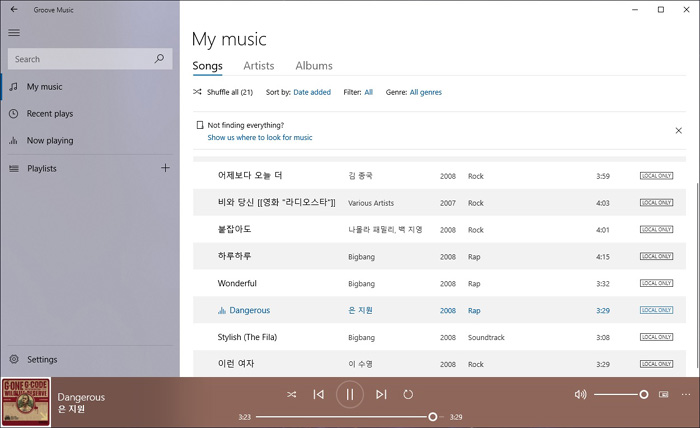Create a new playlist with plus icon

coord(165,168)
